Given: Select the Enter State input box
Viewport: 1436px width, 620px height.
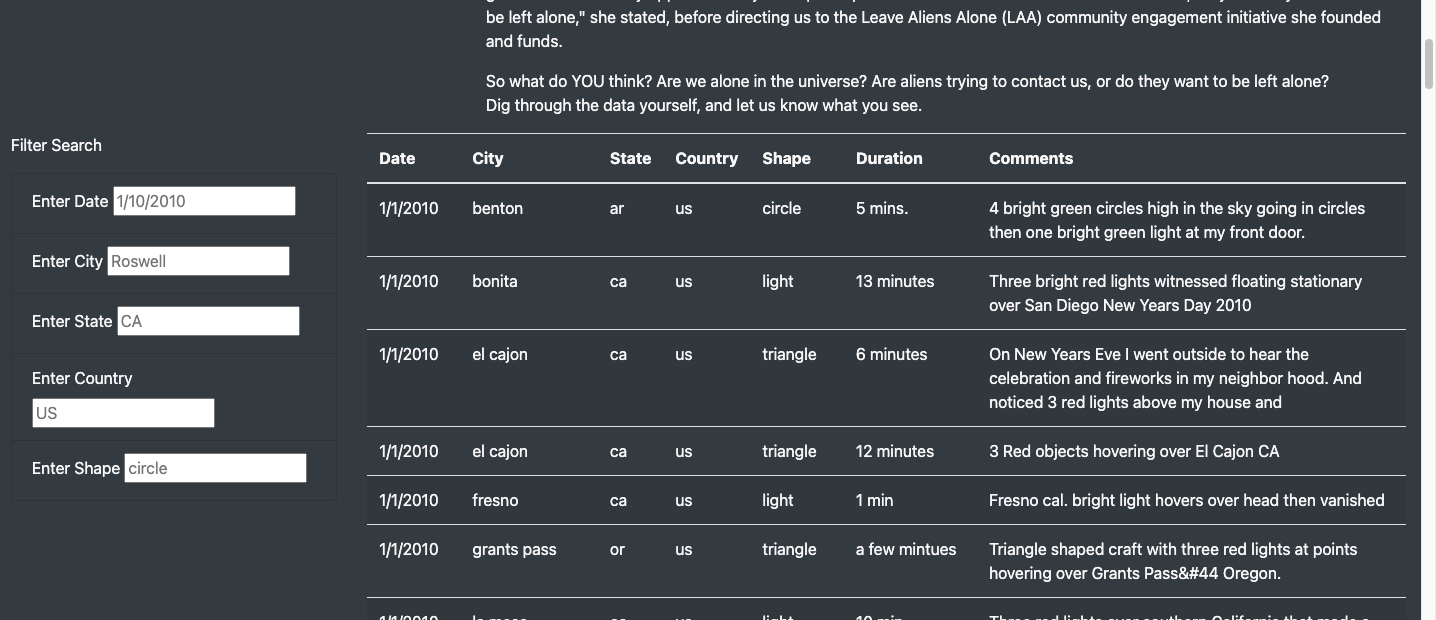Looking at the screenshot, I should click(x=208, y=321).
